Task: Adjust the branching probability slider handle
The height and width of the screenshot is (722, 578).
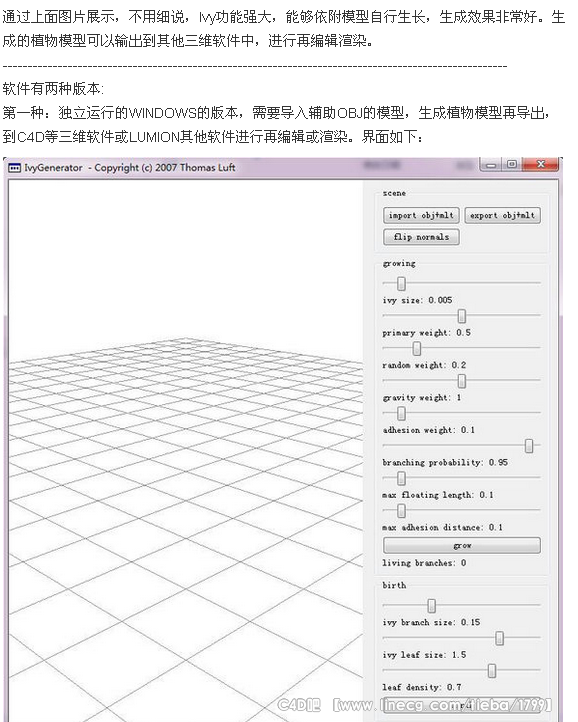Action: [x=529, y=446]
